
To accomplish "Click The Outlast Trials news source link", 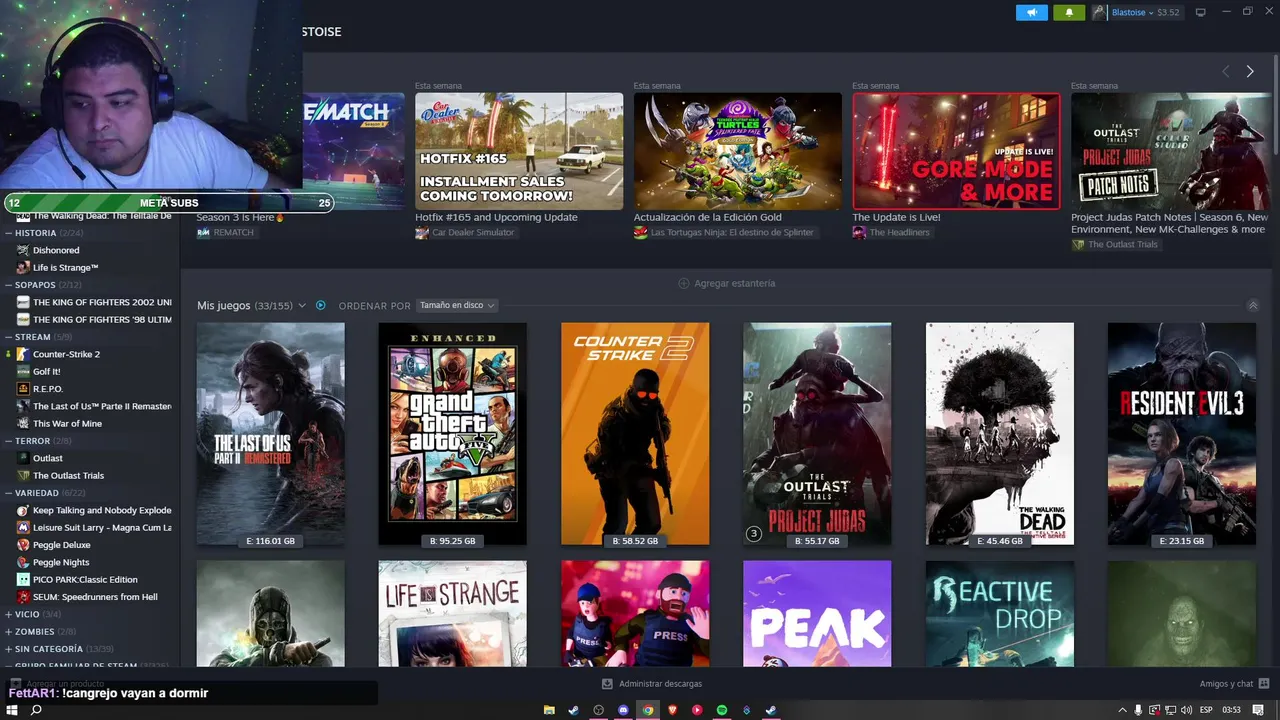I will tap(1123, 244).
